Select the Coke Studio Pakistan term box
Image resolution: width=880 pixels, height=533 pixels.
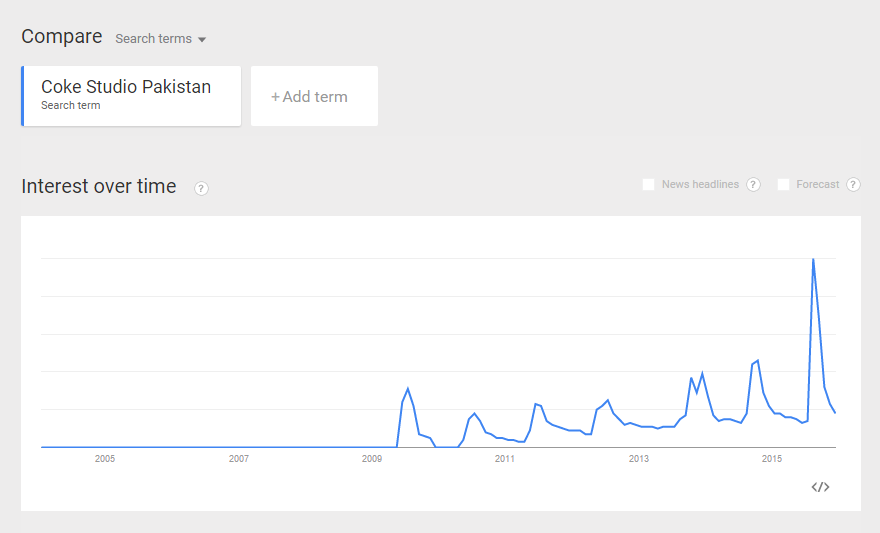click(x=131, y=96)
